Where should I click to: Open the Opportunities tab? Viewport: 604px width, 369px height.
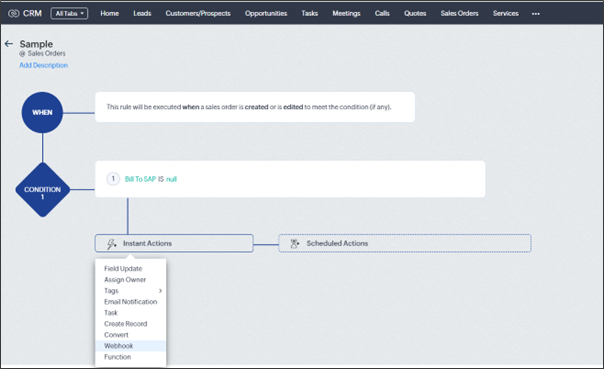[266, 13]
